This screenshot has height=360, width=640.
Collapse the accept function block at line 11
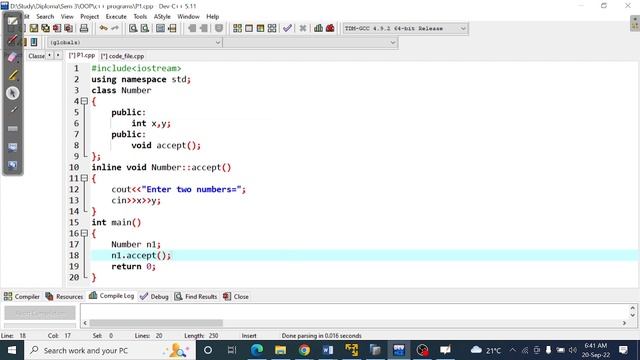pos(84,178)
